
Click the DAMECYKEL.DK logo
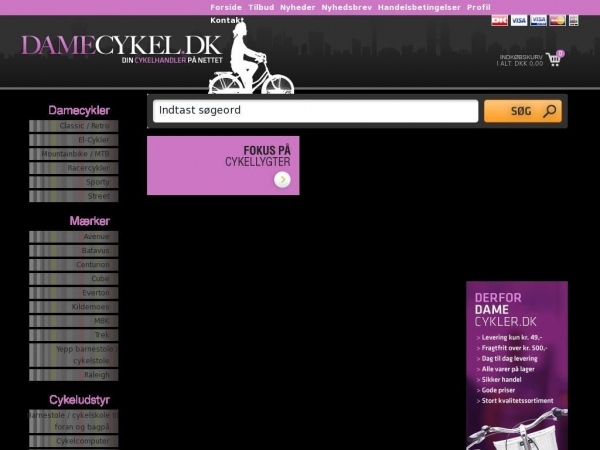click(122, 49)
